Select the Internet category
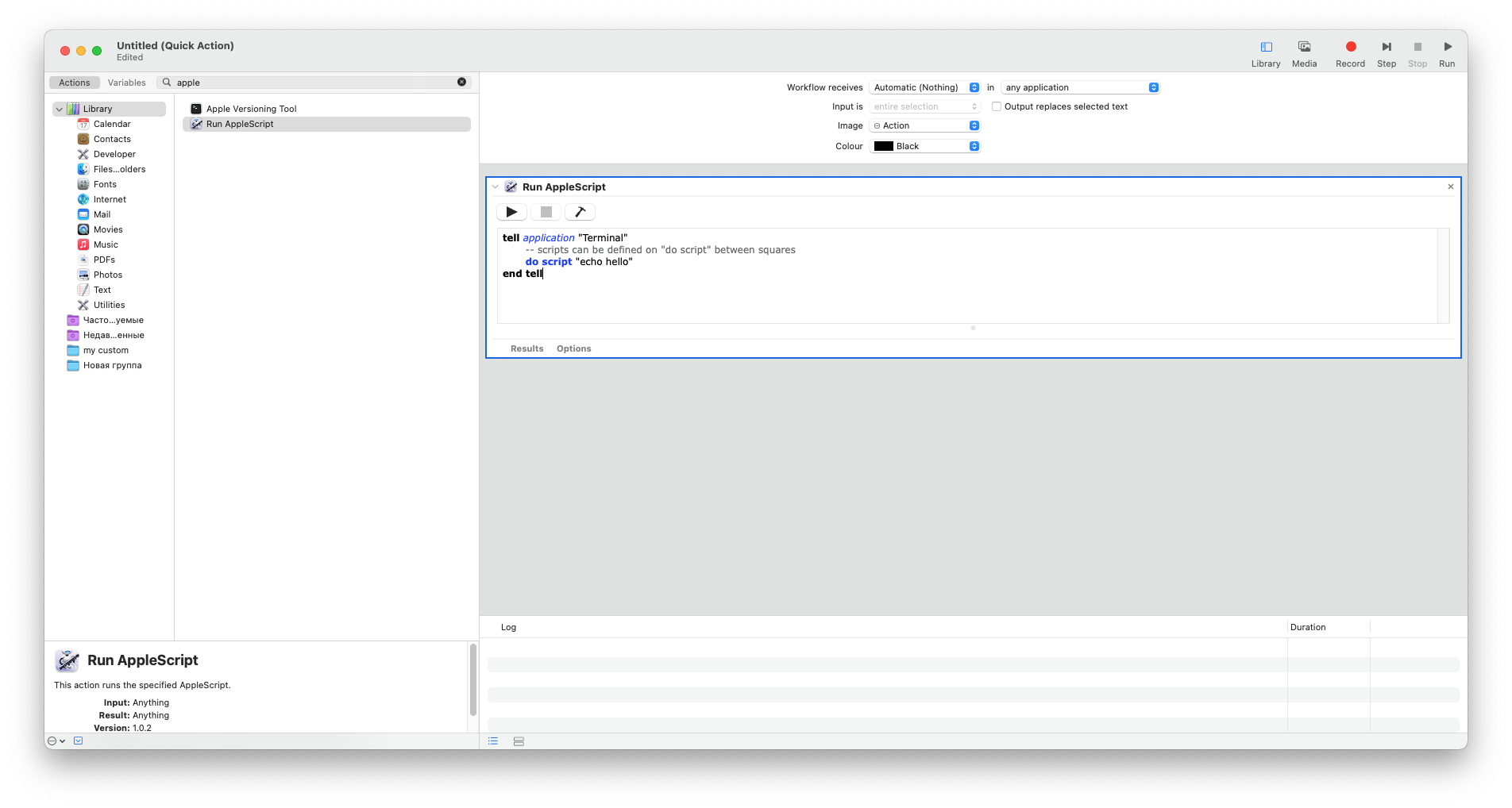This screenshot has height=808, width=1512. coord(110,199)
